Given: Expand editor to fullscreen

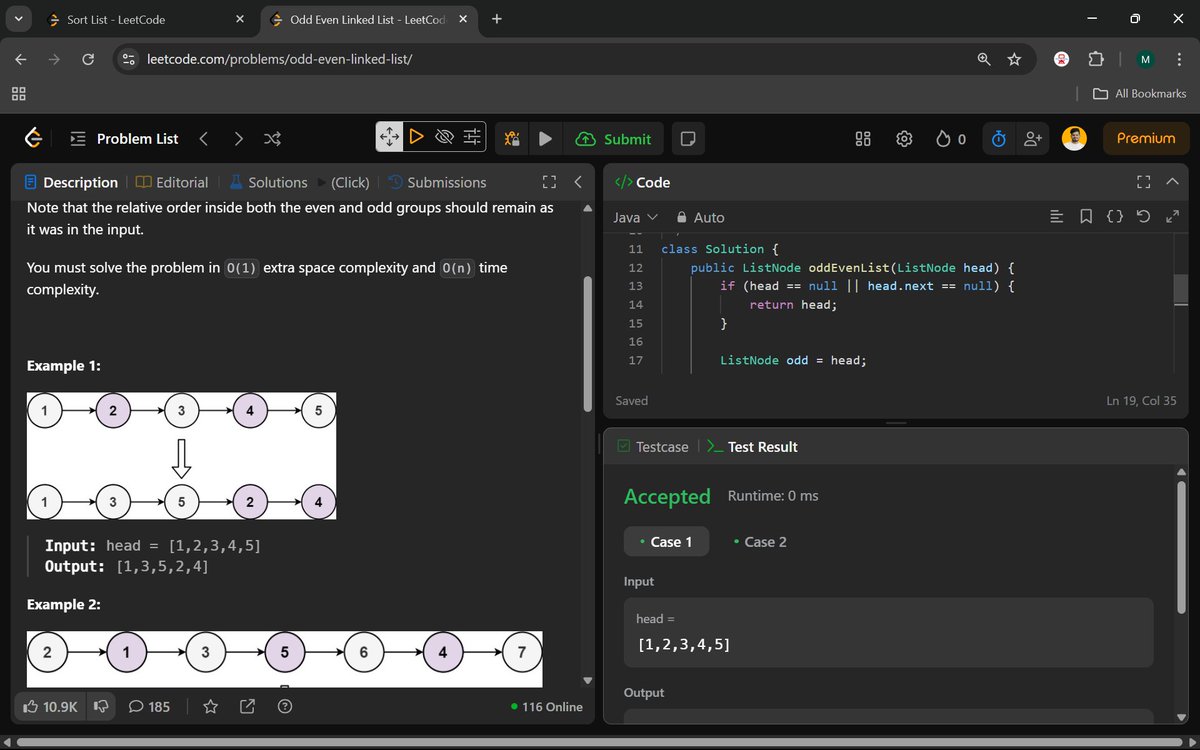Looking at the screenshot, I should [x=1173, y=217].
